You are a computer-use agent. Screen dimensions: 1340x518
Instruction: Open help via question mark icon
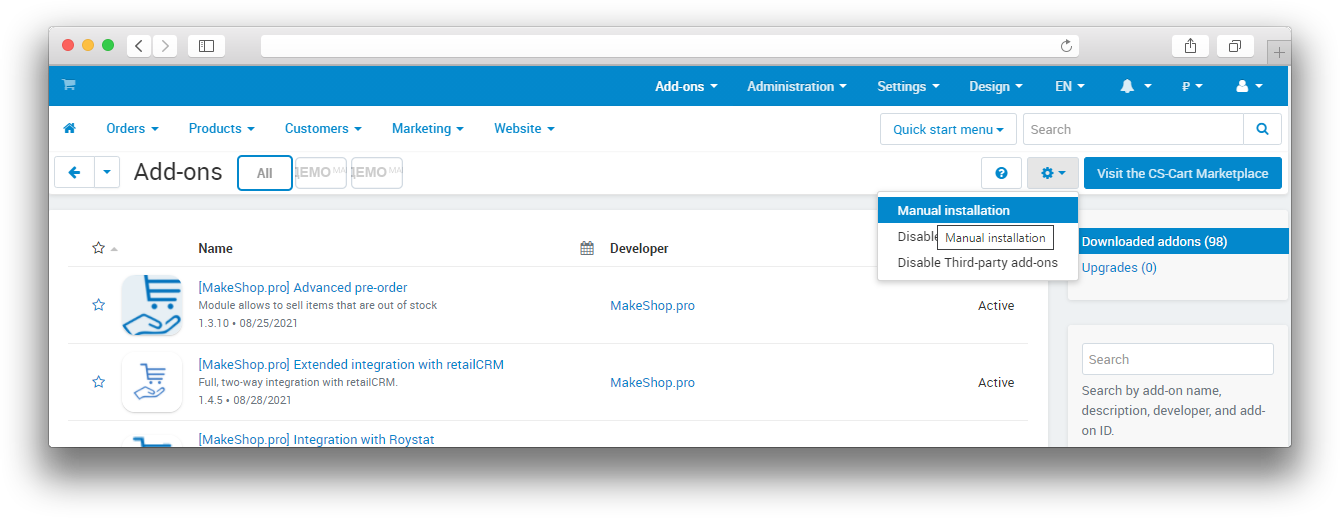[1001, 173]
